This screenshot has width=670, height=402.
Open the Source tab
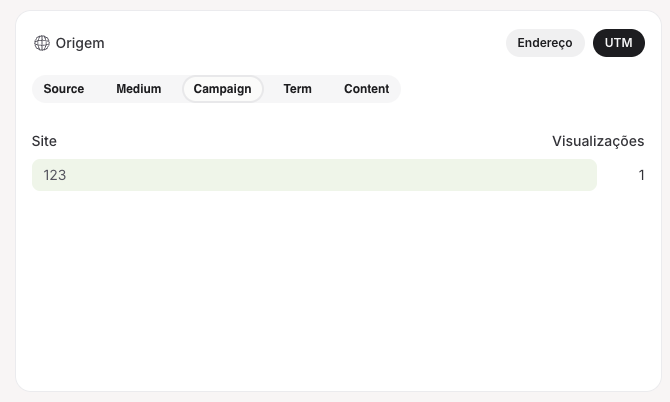click(x=64, y=89)
